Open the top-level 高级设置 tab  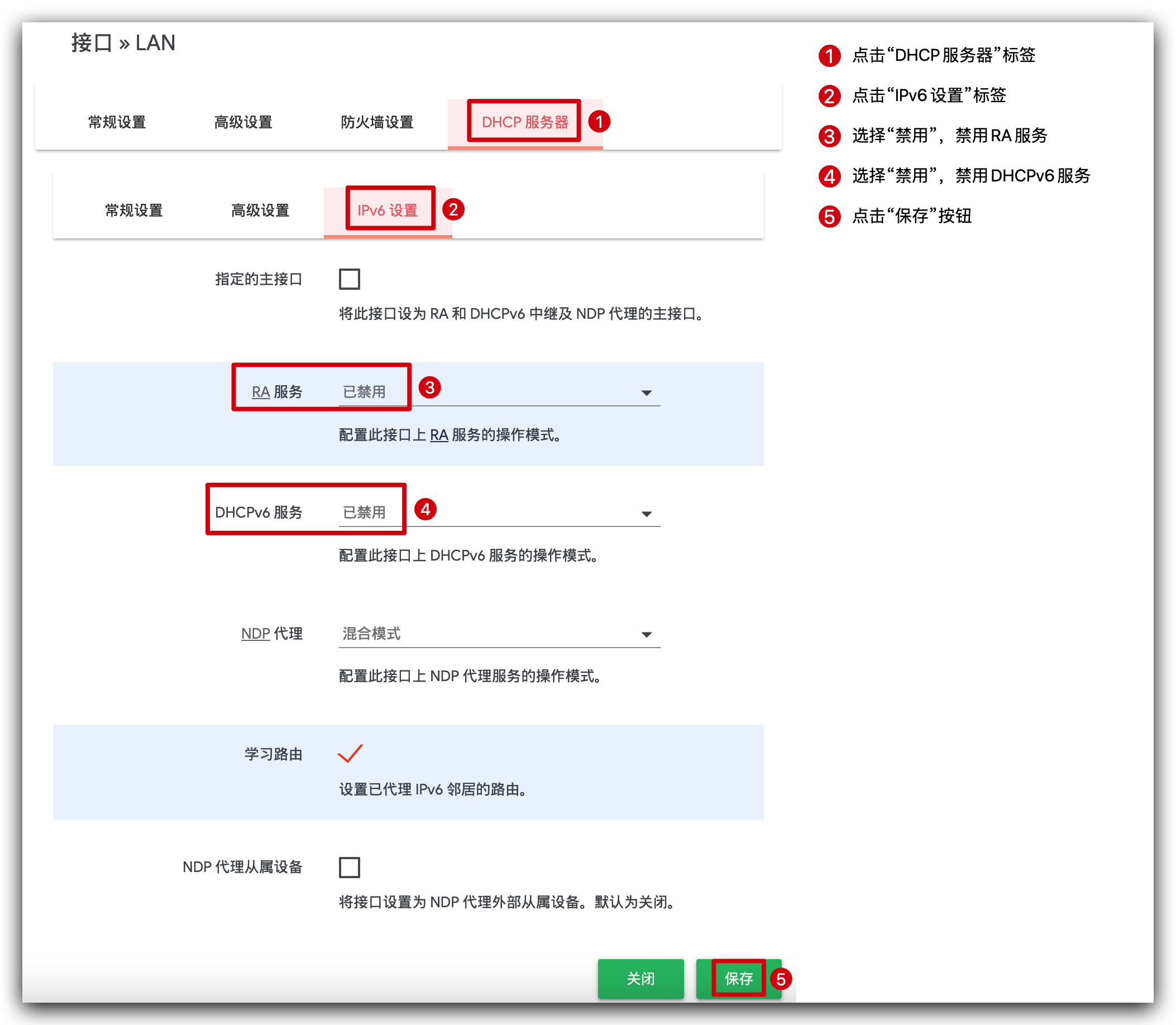243,122
